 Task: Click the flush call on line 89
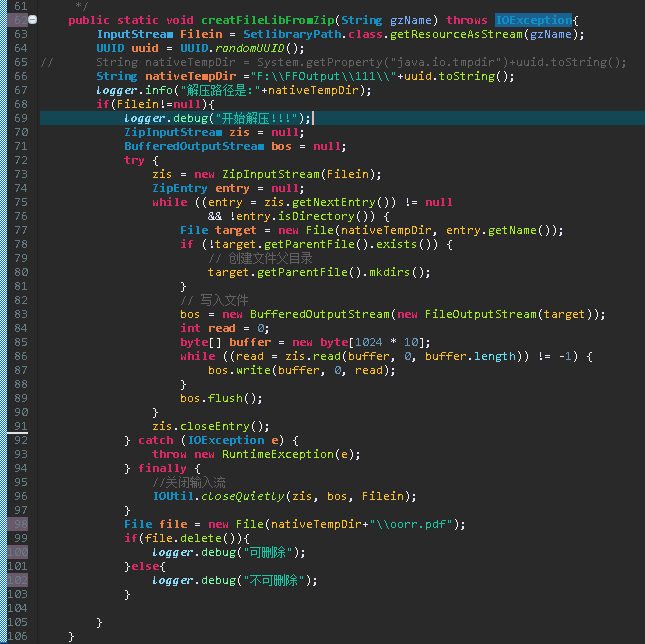[225, 398]
